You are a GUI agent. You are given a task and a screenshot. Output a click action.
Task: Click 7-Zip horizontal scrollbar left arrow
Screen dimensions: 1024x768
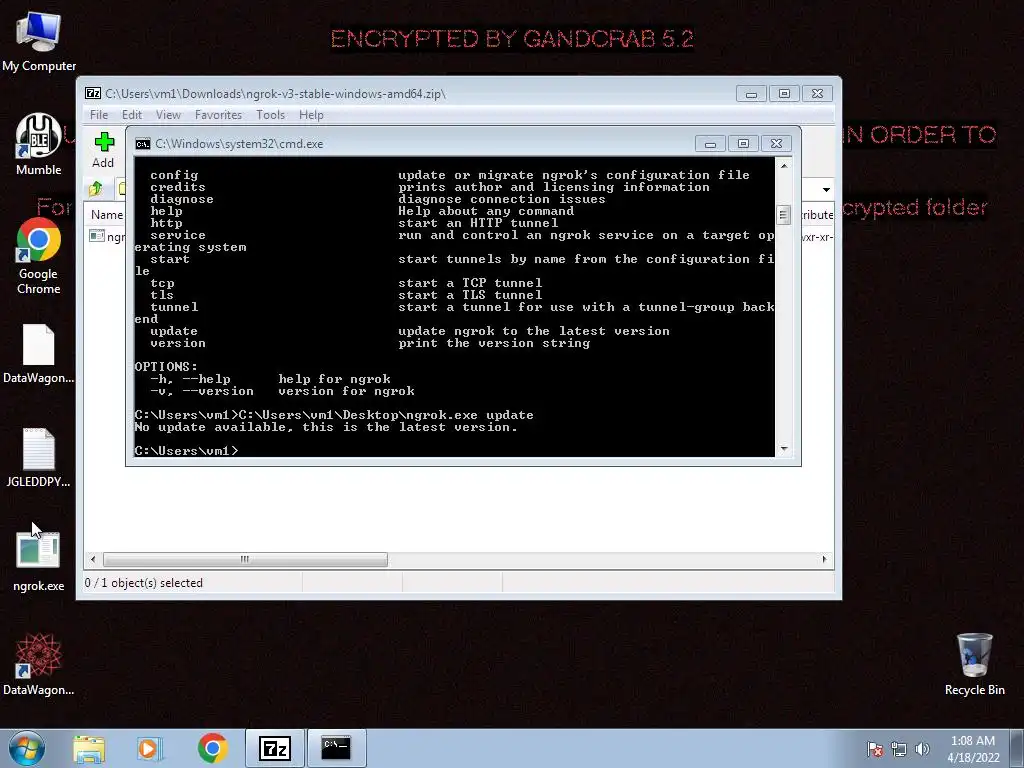(x=93, y=560)
